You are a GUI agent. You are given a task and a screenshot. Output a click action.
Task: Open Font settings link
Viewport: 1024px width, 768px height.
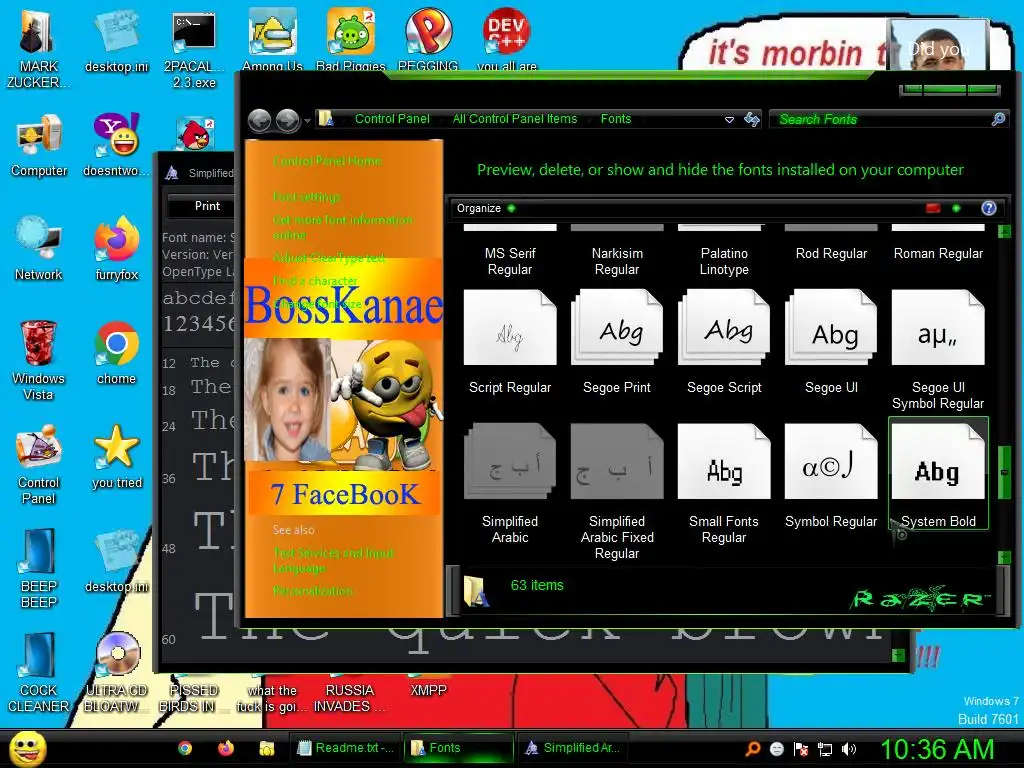click(x=307, y=197)
